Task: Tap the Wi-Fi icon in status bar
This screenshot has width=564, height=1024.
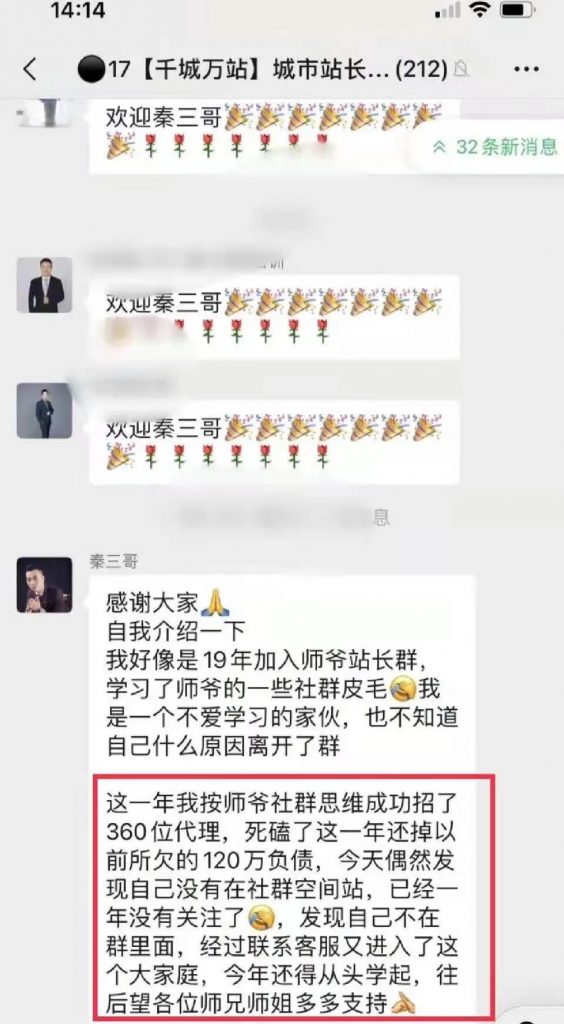Action: [x=482, y=10]
